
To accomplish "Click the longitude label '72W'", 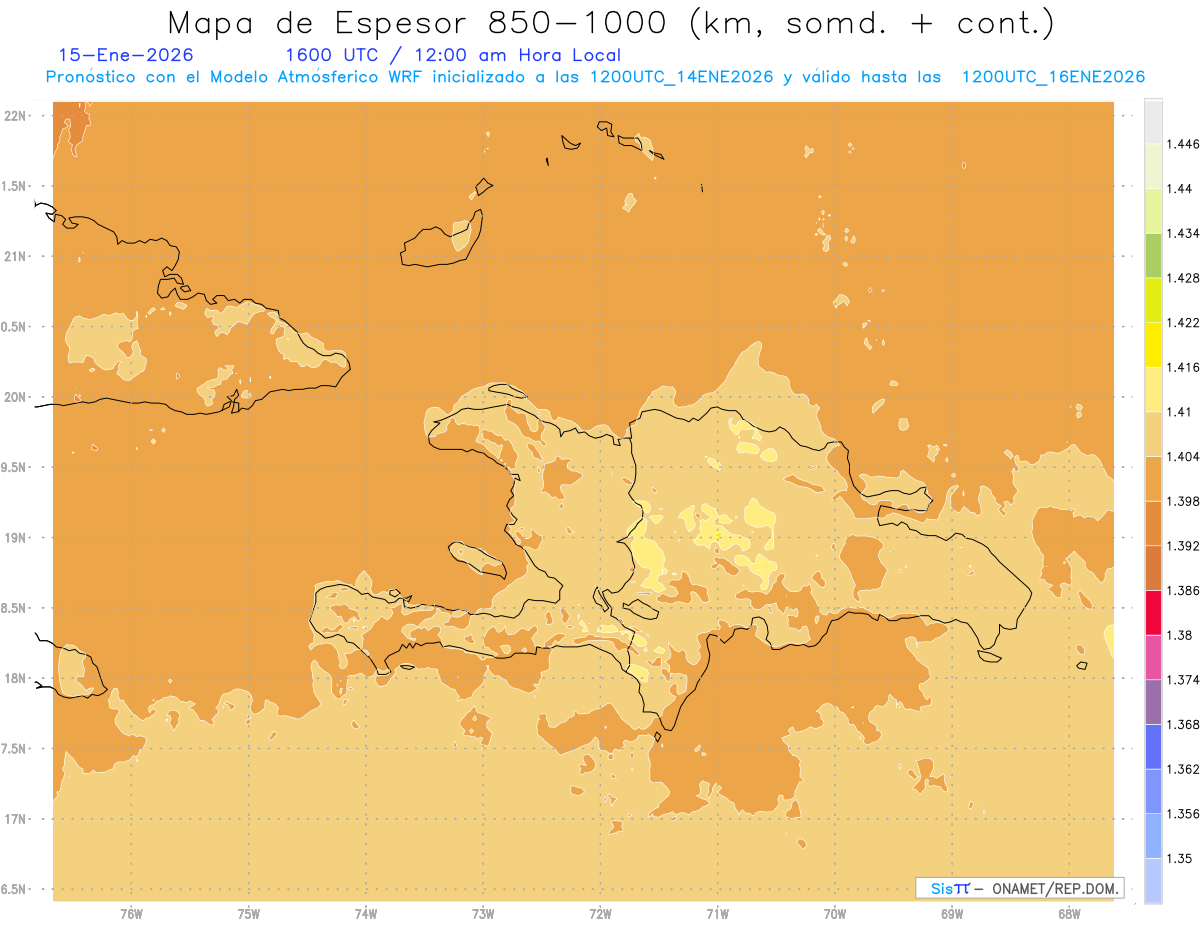I will (600, 913).
